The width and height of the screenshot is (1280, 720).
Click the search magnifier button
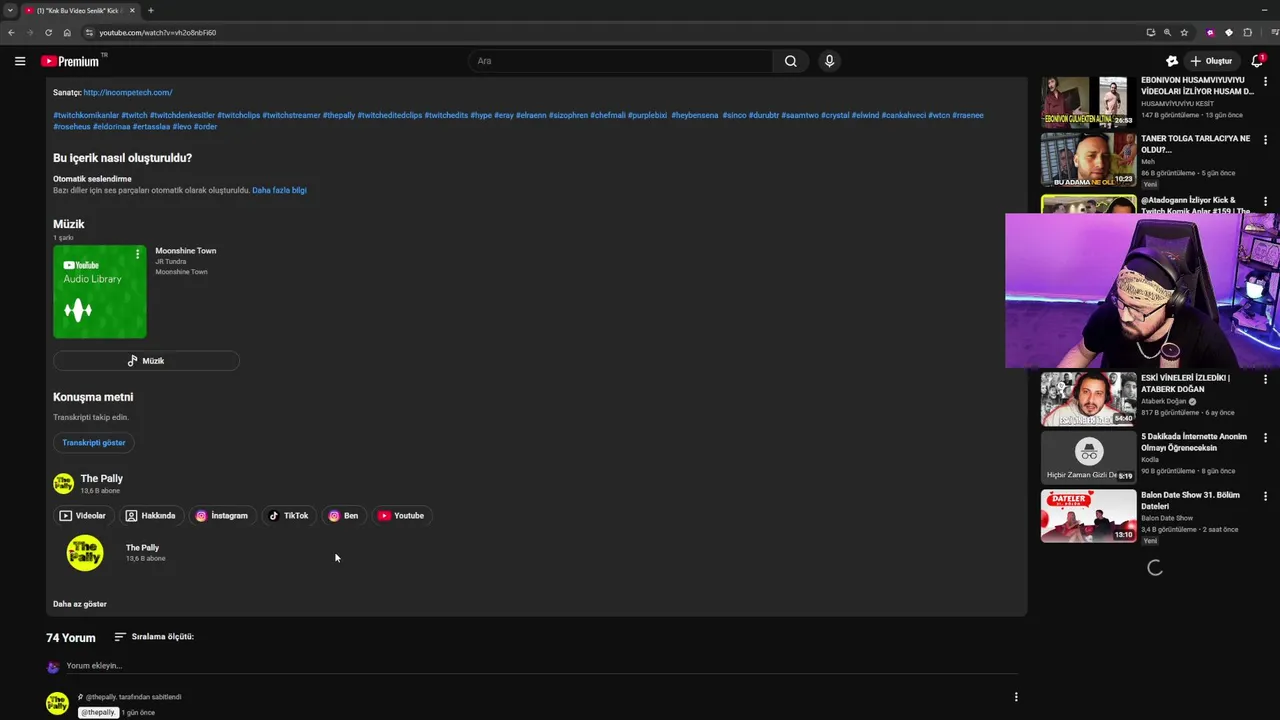[790, 61]
